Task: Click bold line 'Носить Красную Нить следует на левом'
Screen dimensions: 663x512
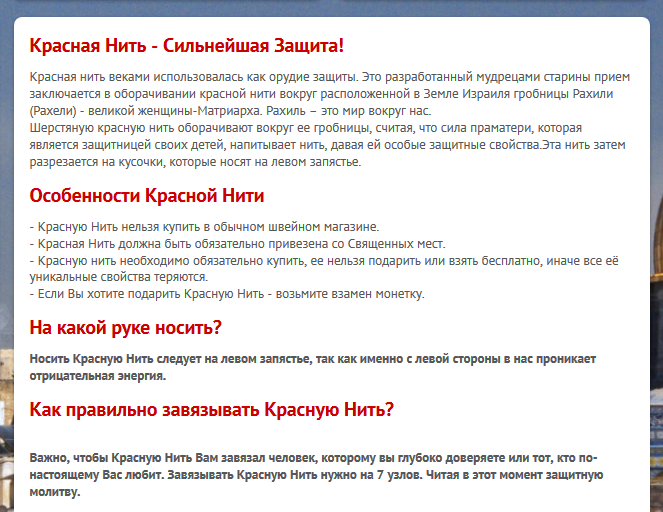Action: 313,359
